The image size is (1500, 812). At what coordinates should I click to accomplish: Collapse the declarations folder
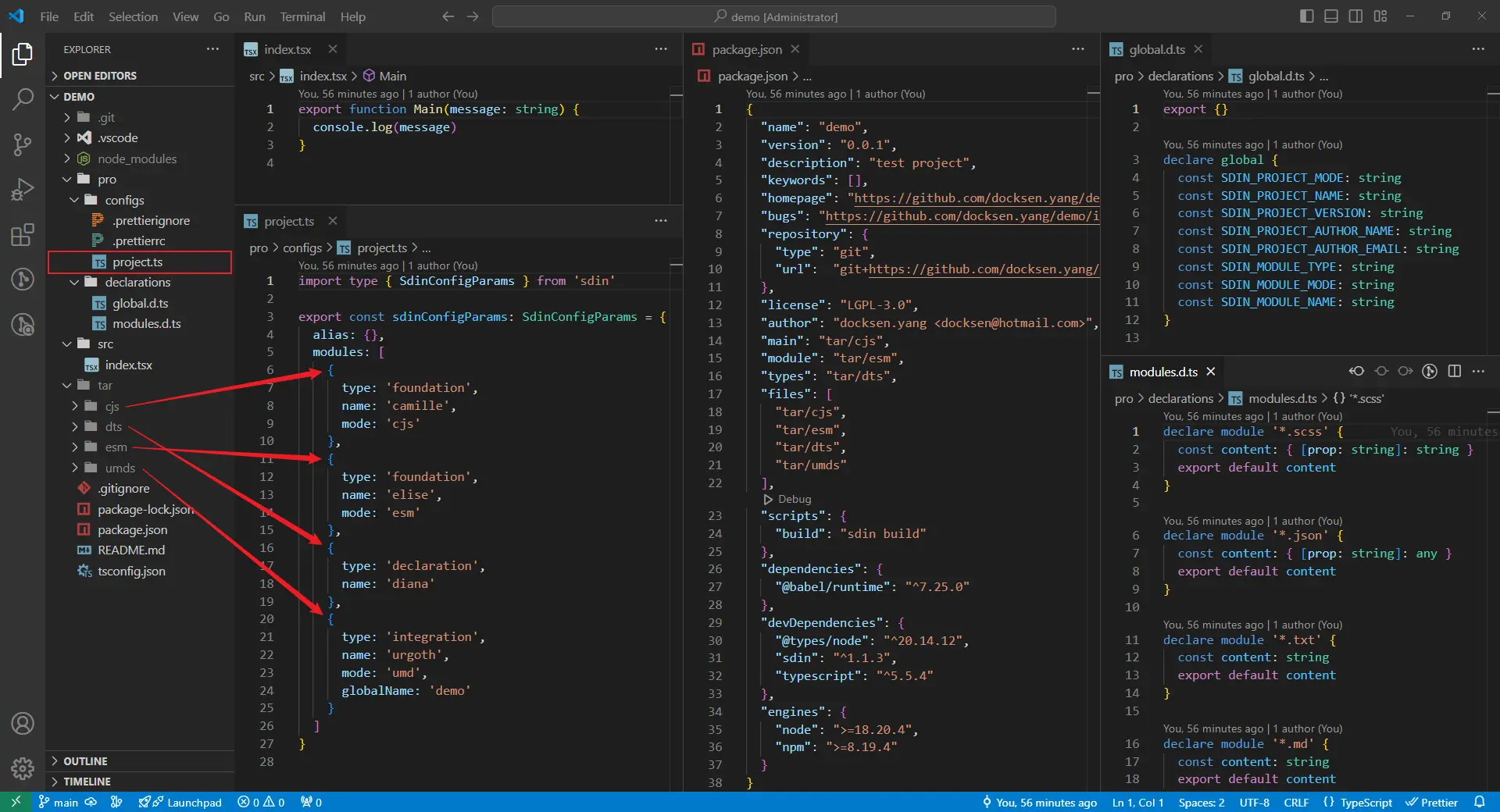pos(140,282)
